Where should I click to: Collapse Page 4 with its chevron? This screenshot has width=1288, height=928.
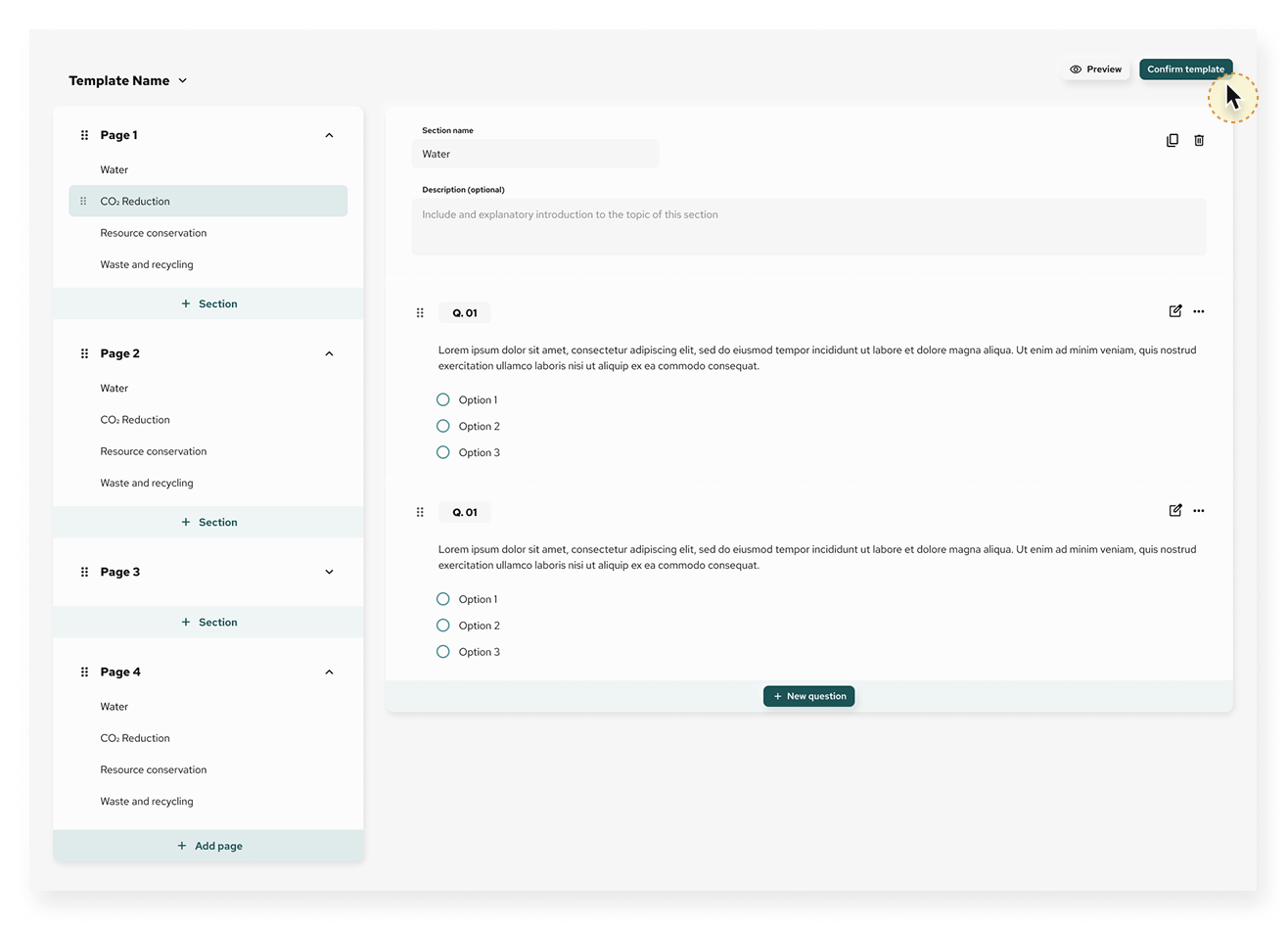[329, 672]
